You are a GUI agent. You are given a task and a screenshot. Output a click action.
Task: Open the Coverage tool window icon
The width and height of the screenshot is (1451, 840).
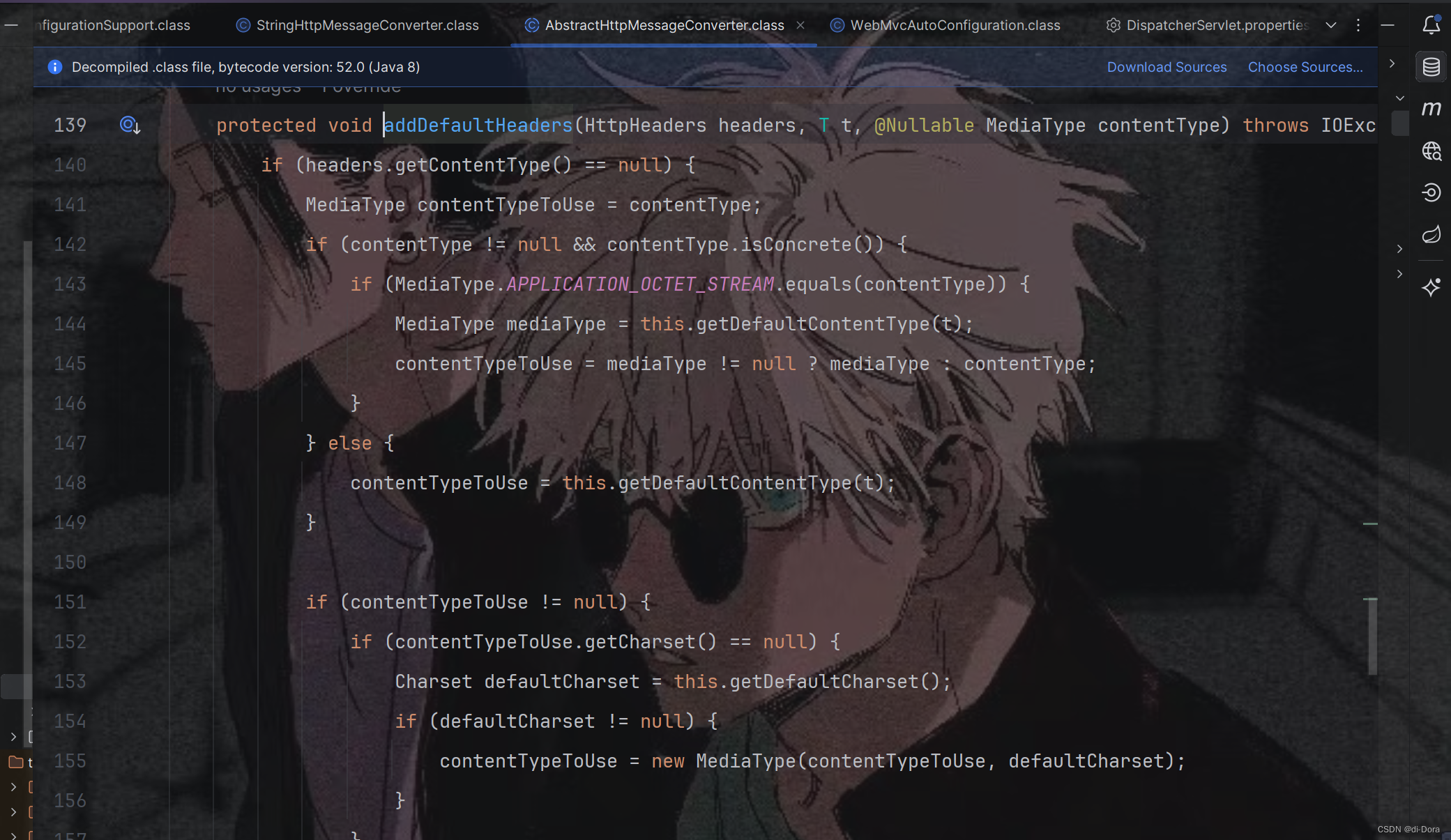(1431, 192)
